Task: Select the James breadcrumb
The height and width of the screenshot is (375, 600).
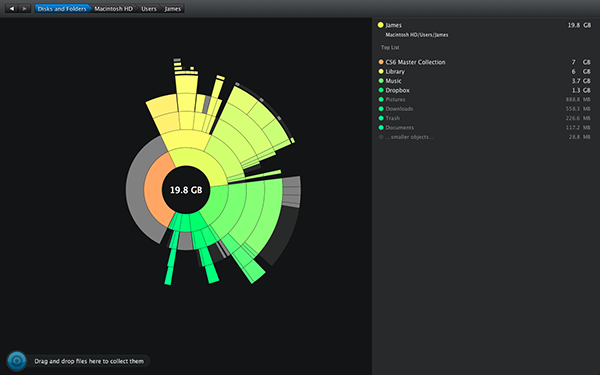Action: point(173,8)
